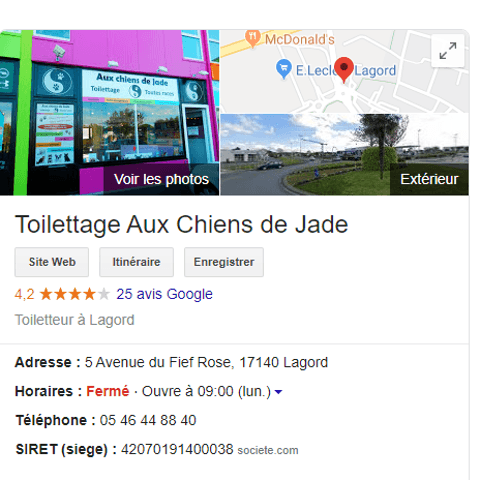Click the address 5 Avenue du Fief Rose
Screen dimensions: 480x480
[206, 362]
